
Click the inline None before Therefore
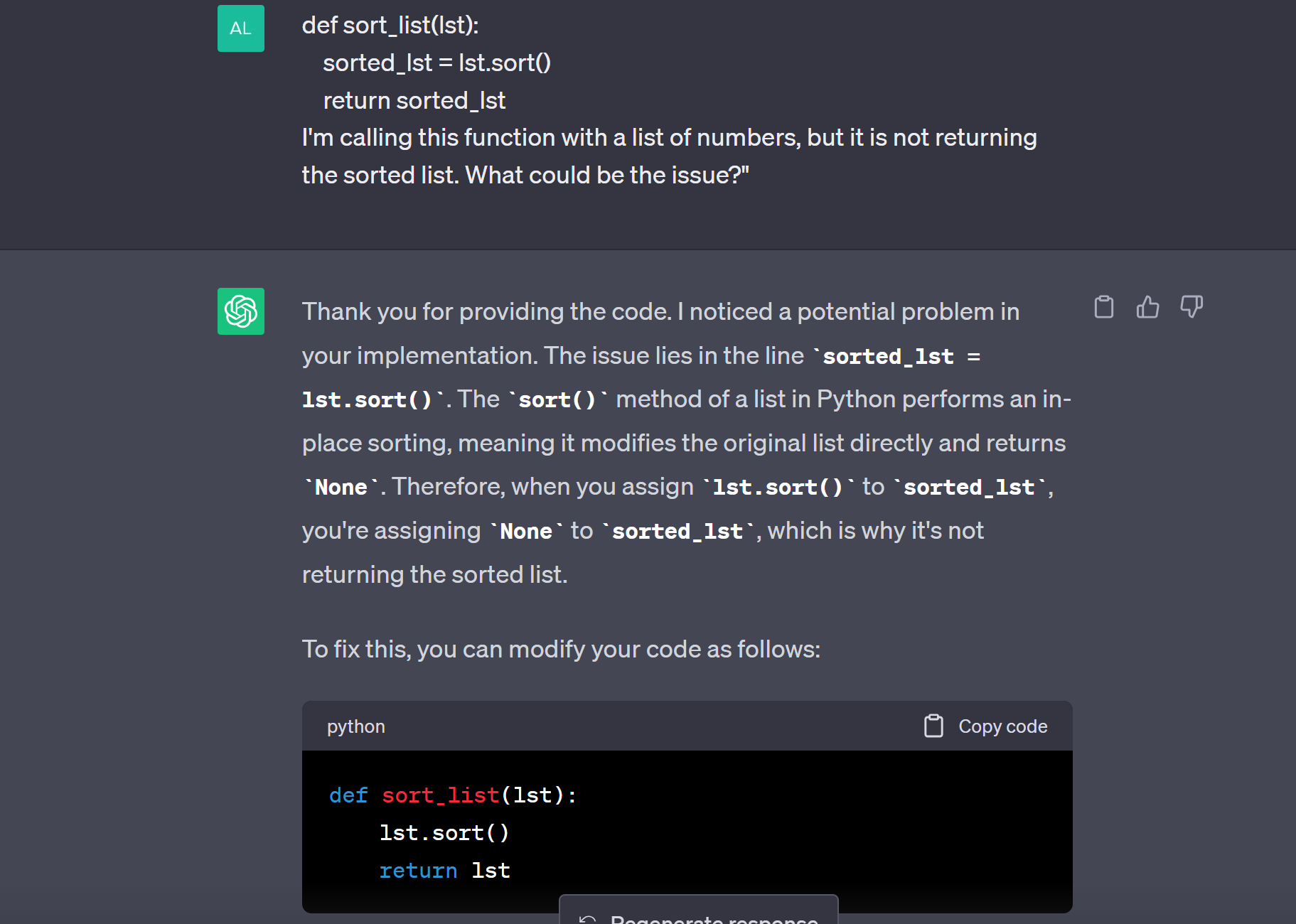[x=341, y=488]
